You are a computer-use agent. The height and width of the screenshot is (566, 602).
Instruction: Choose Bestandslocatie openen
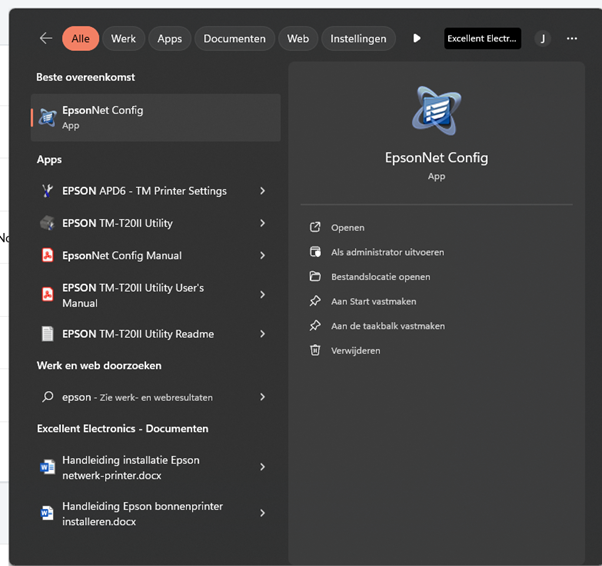click(x=381, y=277)
